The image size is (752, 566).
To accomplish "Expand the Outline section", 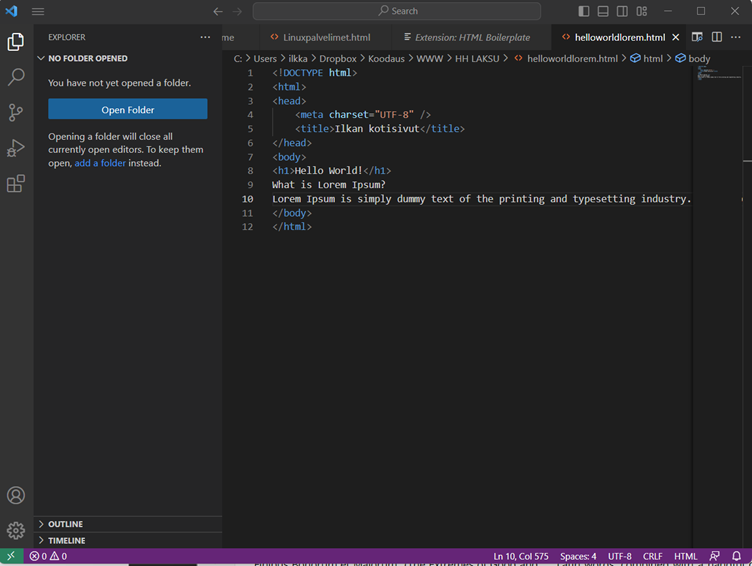I will pyautogui.click(x=65, y=524).
